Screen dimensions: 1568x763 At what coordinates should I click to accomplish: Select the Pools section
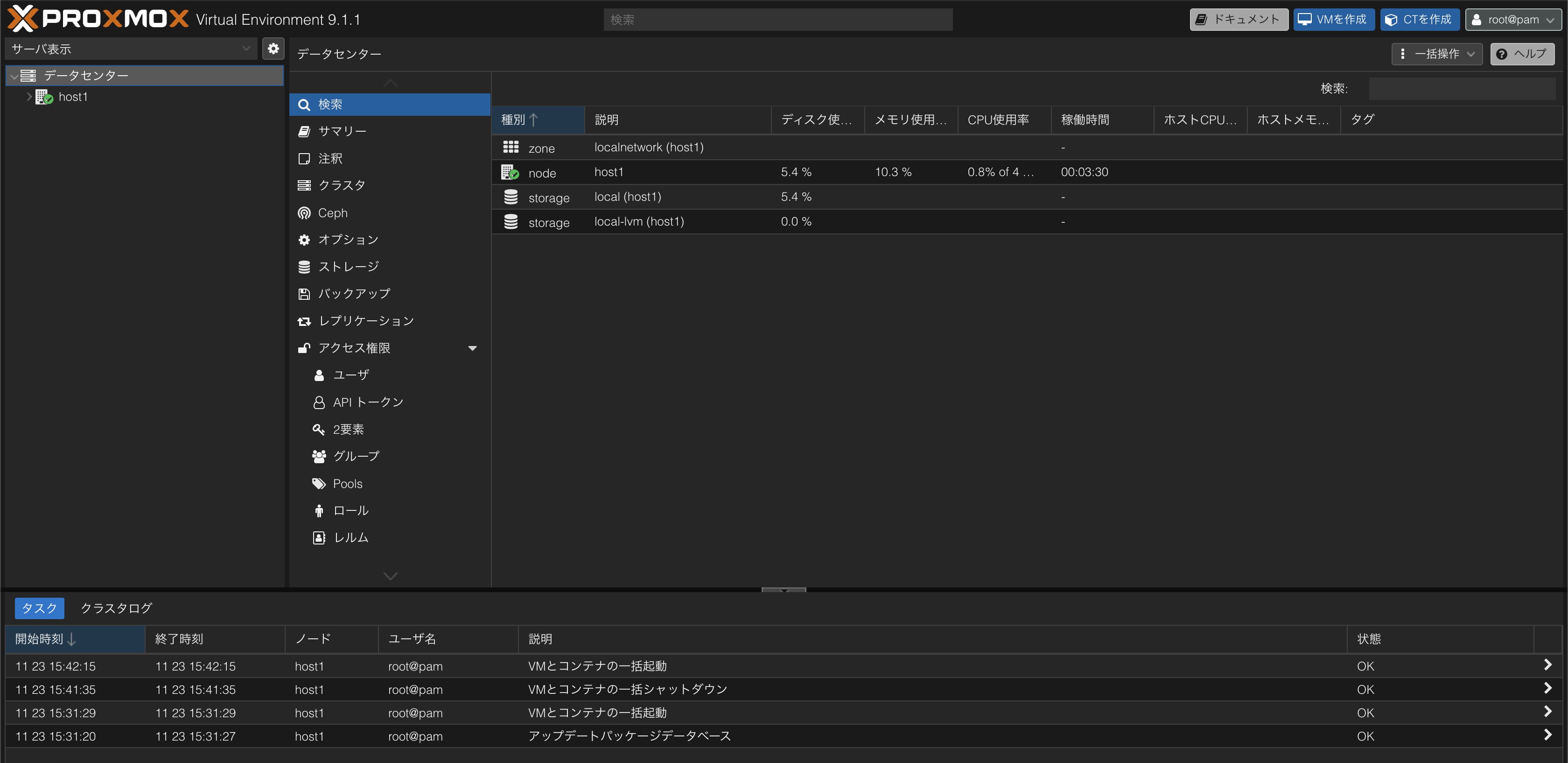(347, 483)
